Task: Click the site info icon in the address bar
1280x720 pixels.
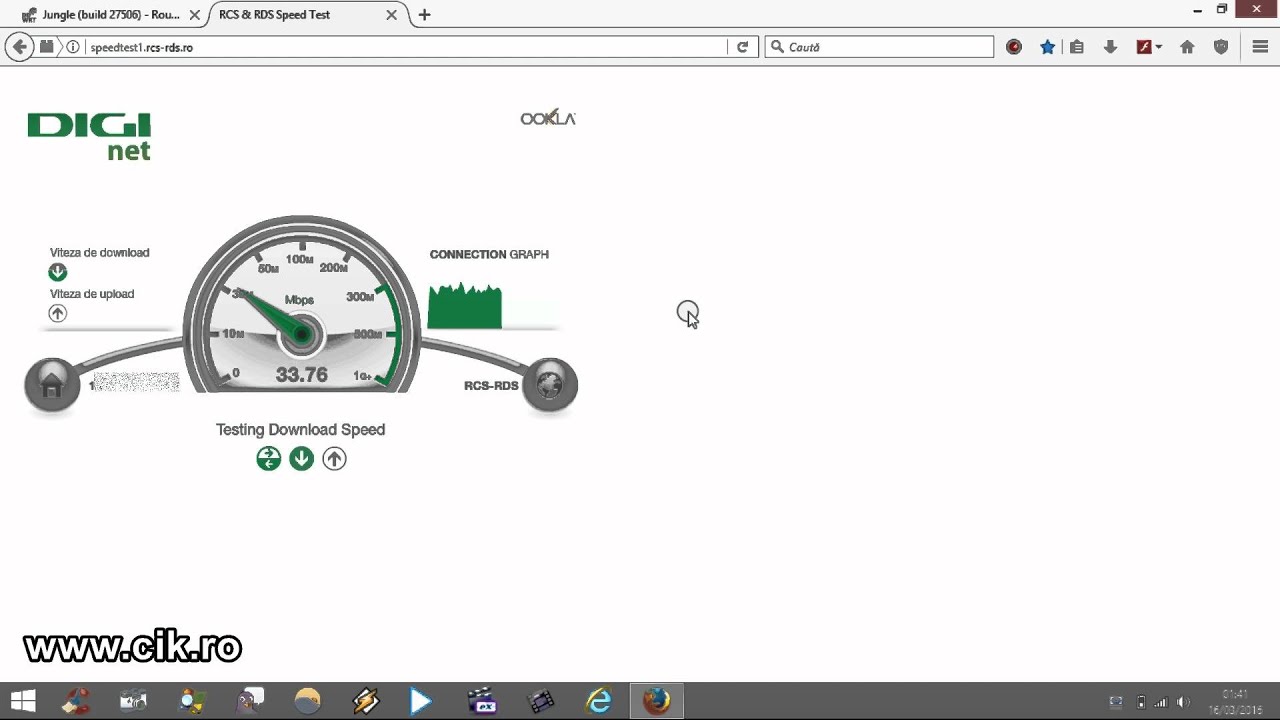Action: click(x=73, y=47)
